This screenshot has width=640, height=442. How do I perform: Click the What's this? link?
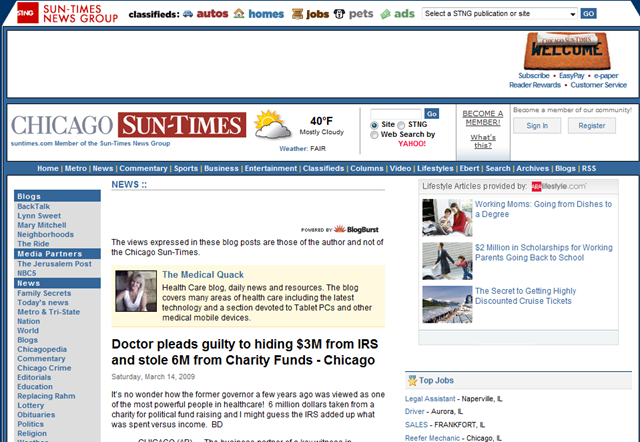coord(483,141)
